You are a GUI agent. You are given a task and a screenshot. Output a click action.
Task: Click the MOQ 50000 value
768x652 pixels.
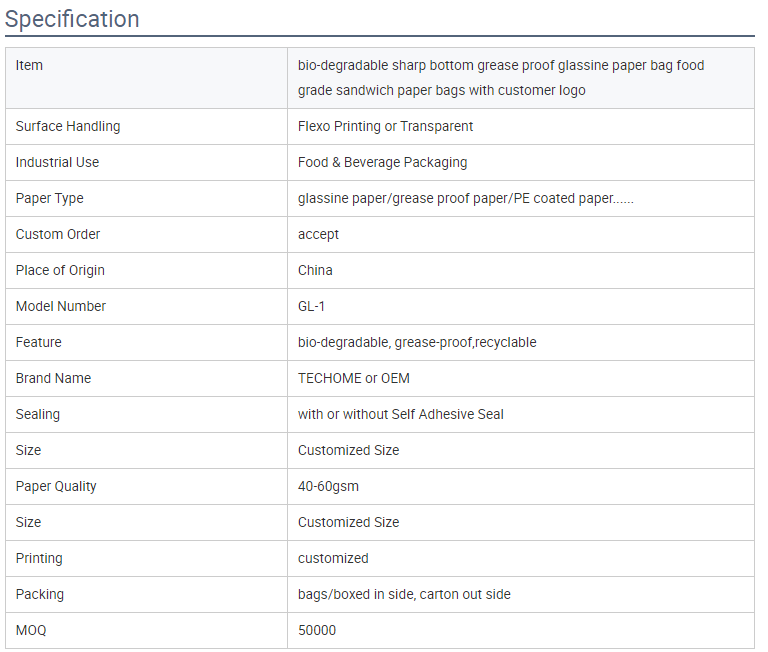(317, 630)
